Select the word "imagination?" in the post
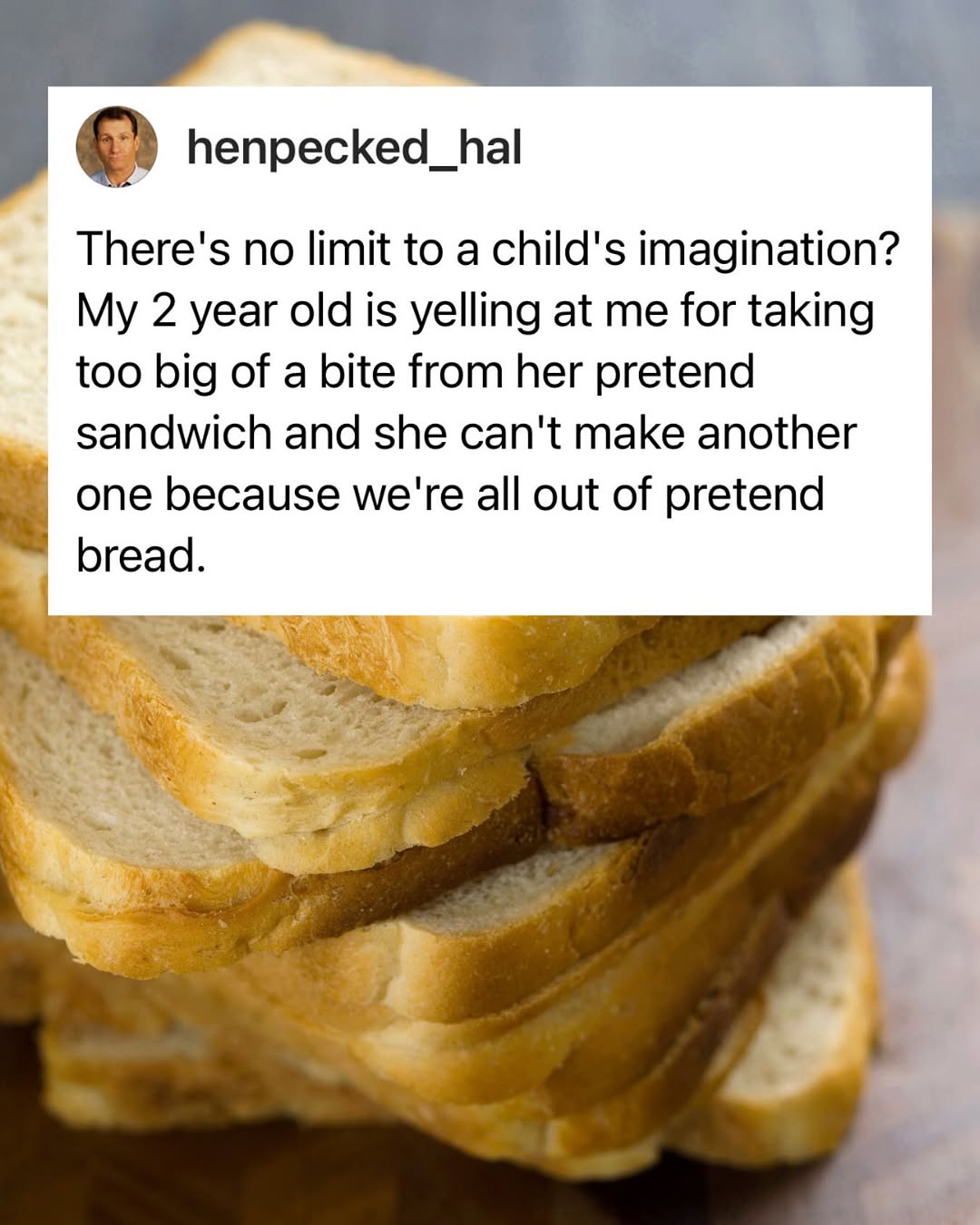The height and width of the screenshot is (1225, 980). [x=769, y=250]
